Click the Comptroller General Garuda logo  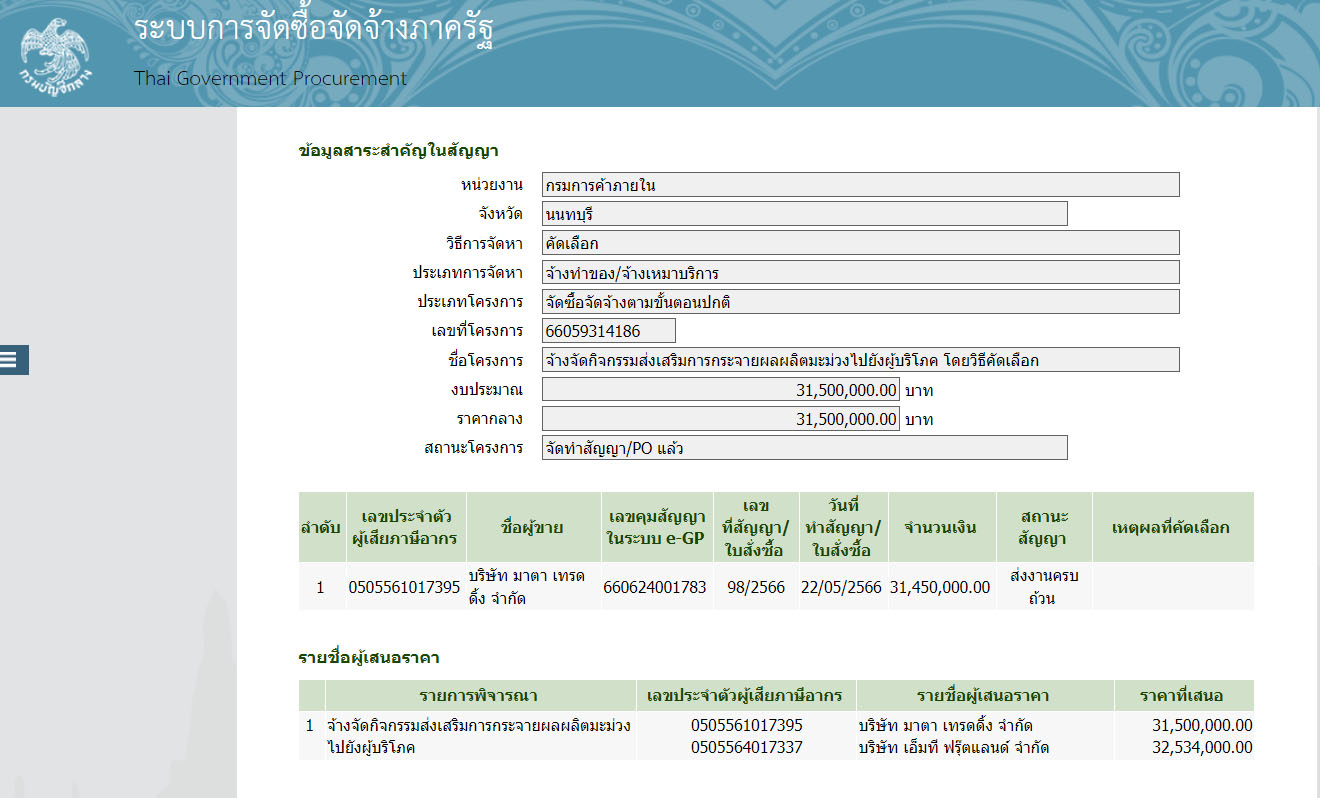(x=54, y=52)
